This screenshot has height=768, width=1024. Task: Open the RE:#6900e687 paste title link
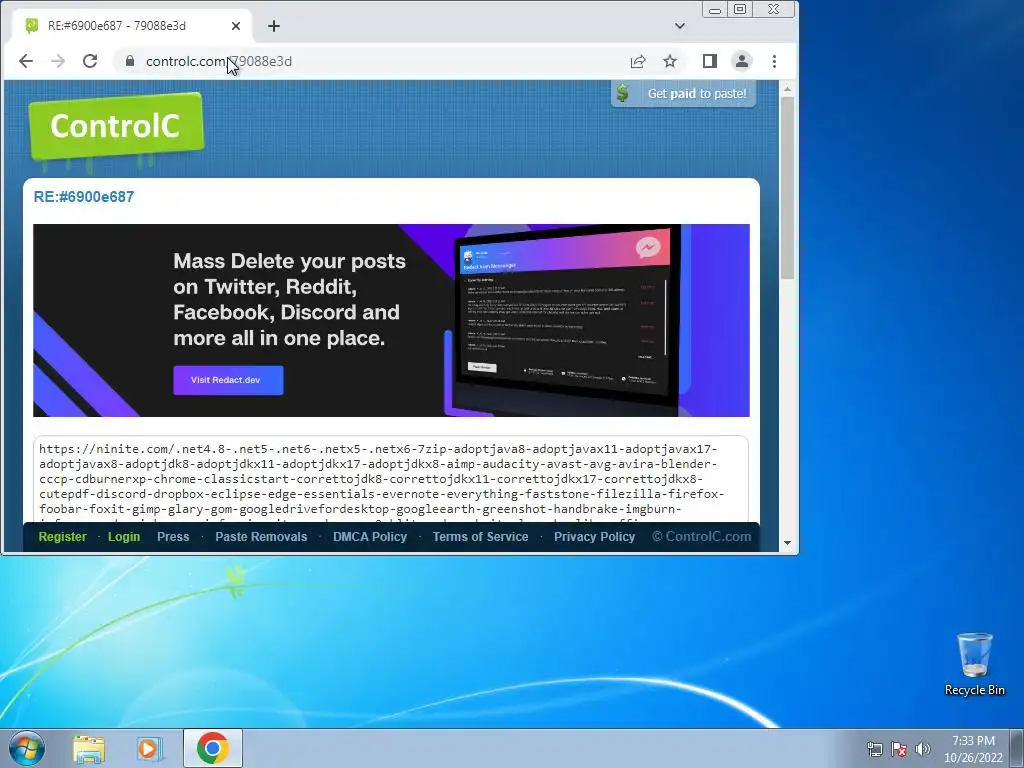84,197
